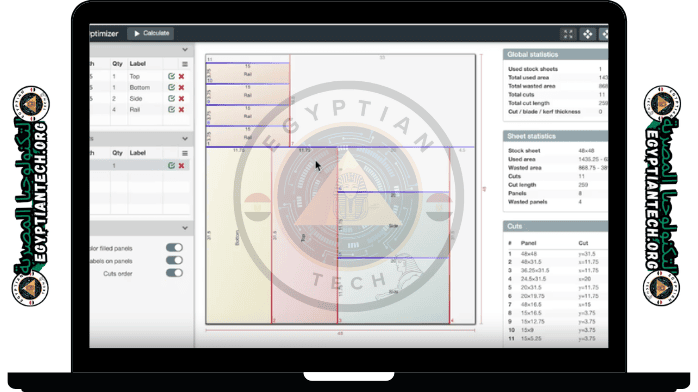Viewport: 698px width, 392px height.
Task: Click 'Used stock sheets' statistic row
Action: (x=556, y=69)
